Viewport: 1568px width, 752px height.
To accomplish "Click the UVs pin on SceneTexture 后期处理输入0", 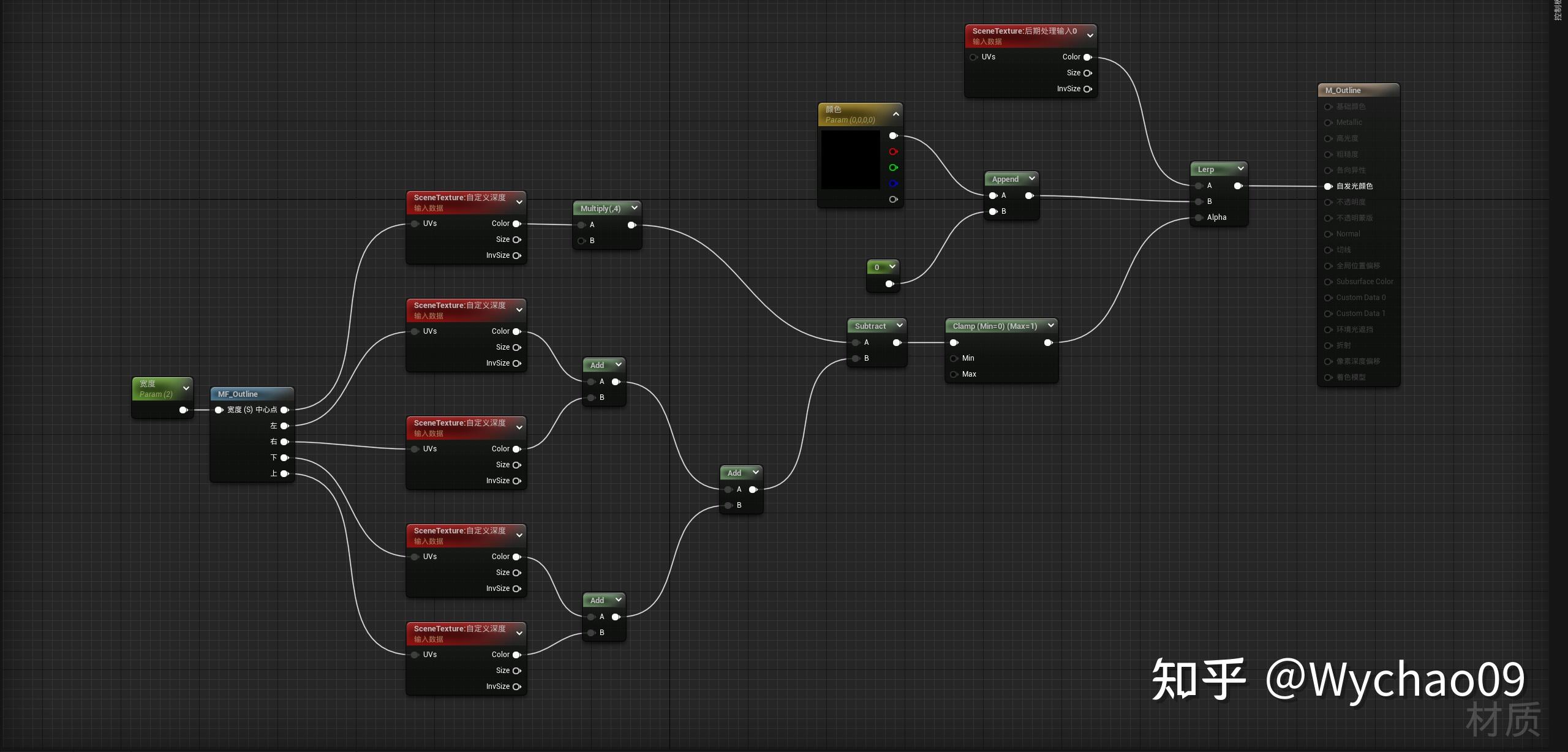I will point(974,57).
